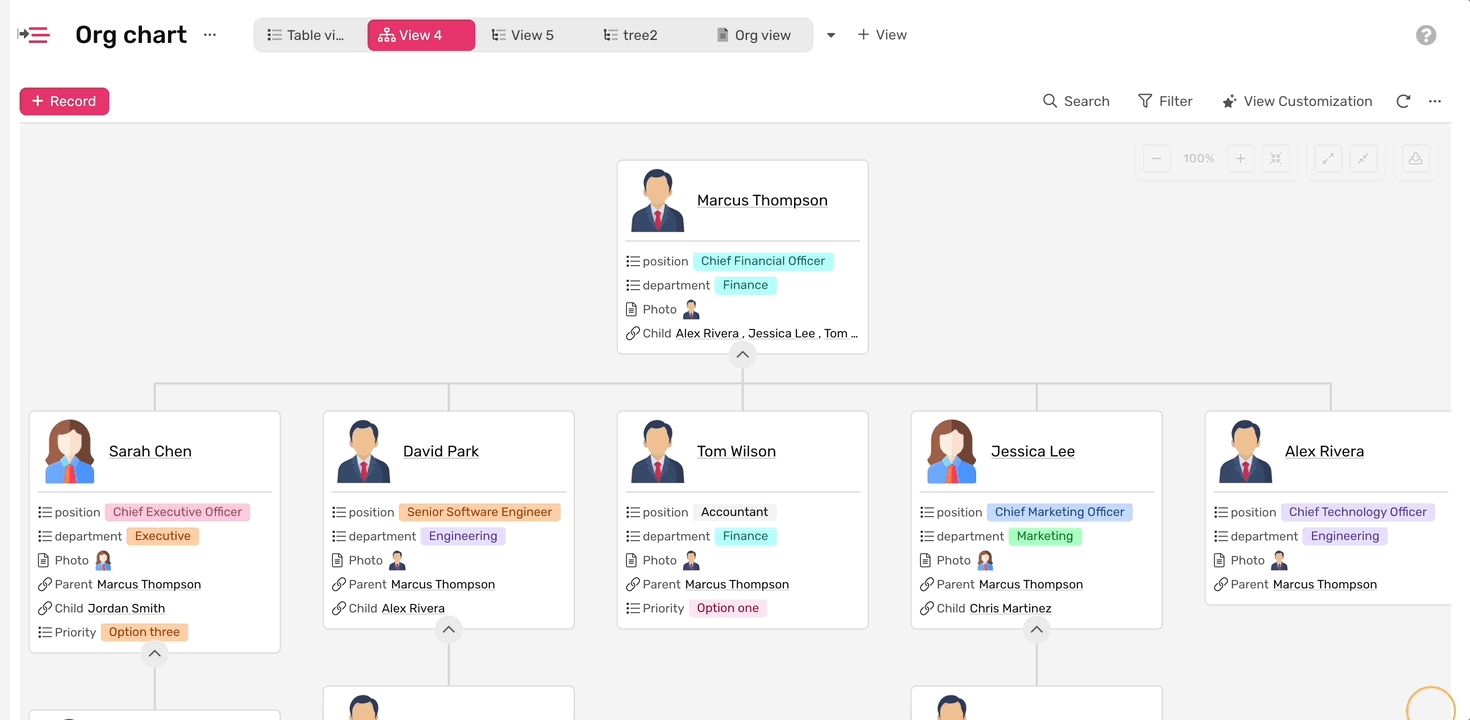Open Alex Rivera record name link

(x=1324, y=451)
